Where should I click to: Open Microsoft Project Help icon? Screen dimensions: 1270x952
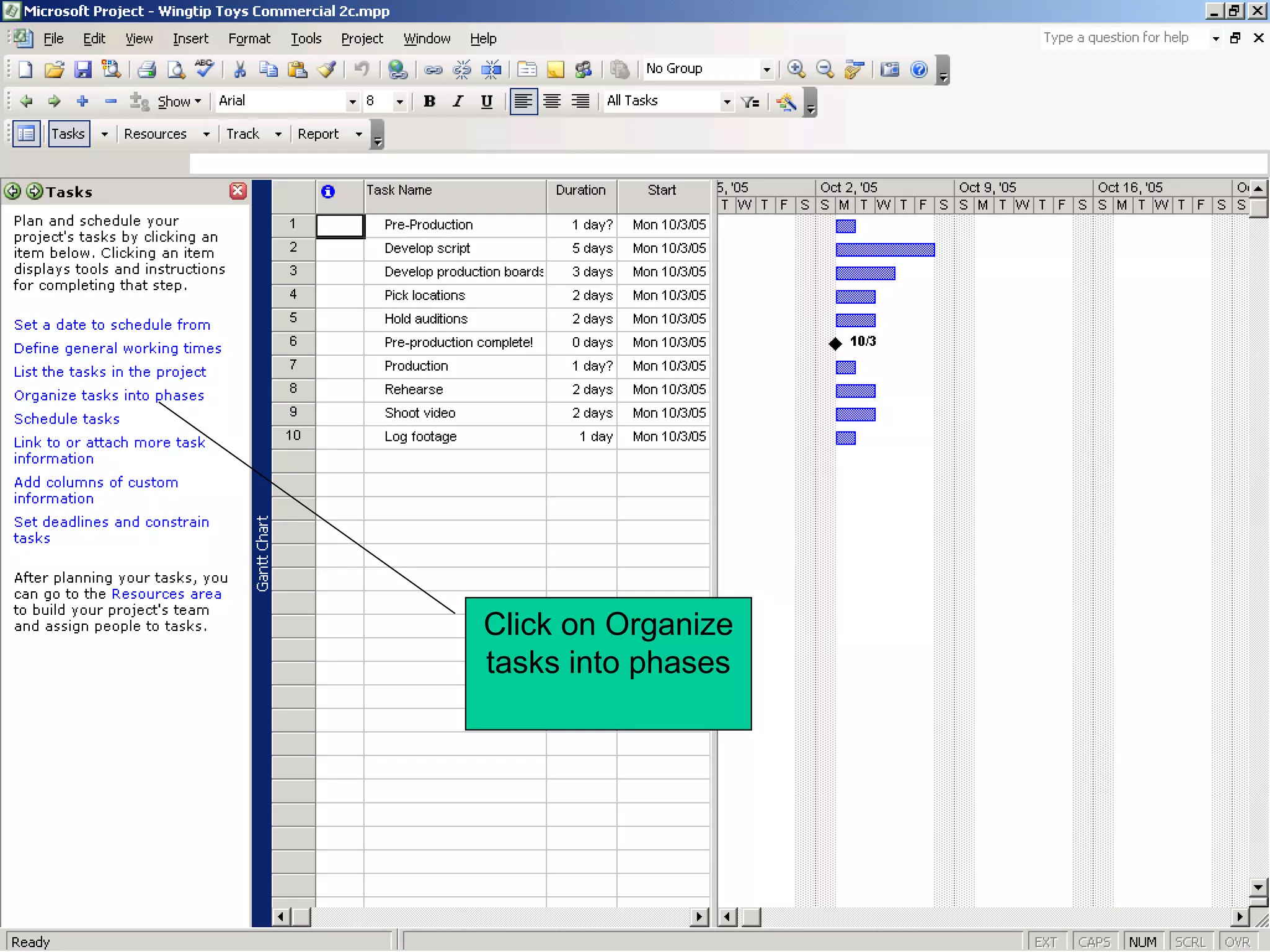[919, 69]
